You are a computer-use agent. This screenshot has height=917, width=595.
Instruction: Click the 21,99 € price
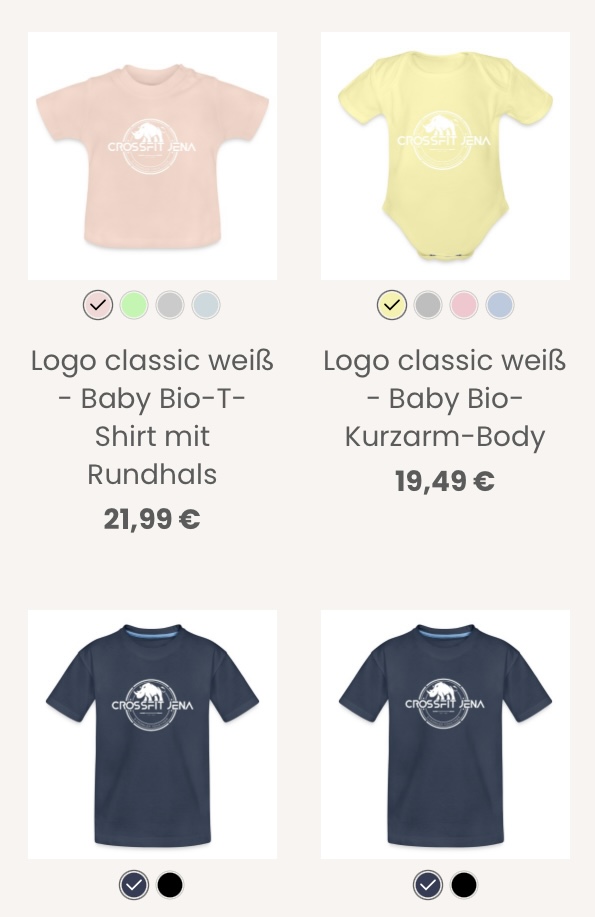pos(152,519)
